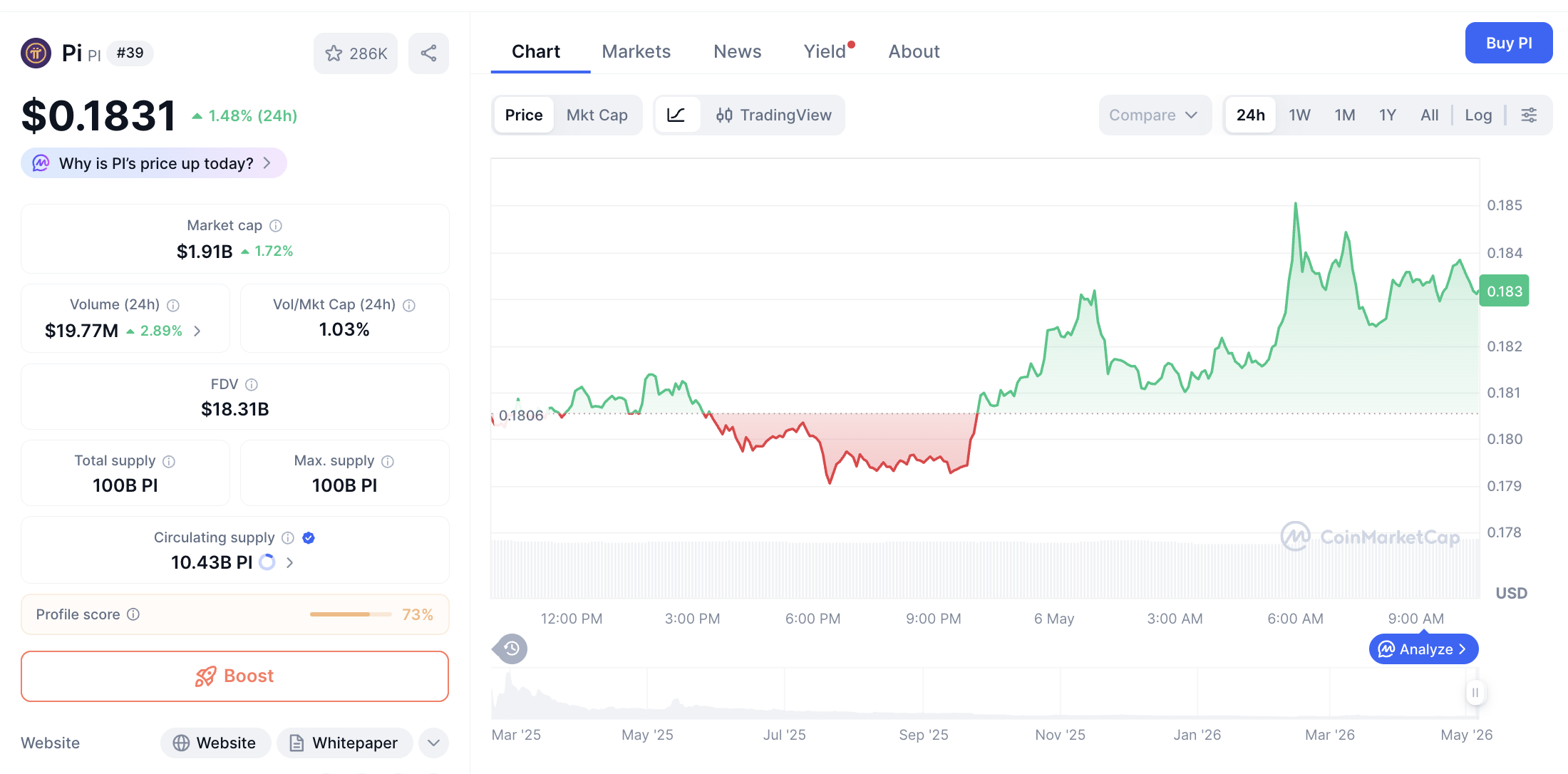Click the mini historical overview chart
The image size is (1568, 774).
[x=984, y=693]
